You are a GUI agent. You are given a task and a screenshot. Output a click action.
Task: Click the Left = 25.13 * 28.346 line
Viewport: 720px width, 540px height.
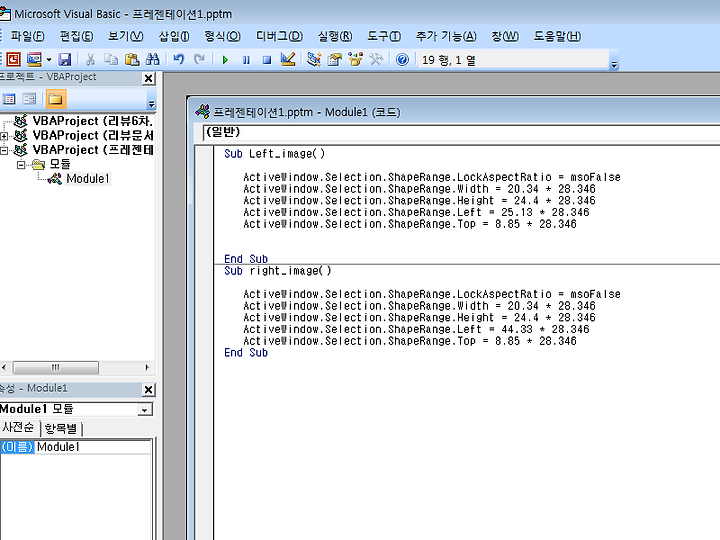click(416, 212)
